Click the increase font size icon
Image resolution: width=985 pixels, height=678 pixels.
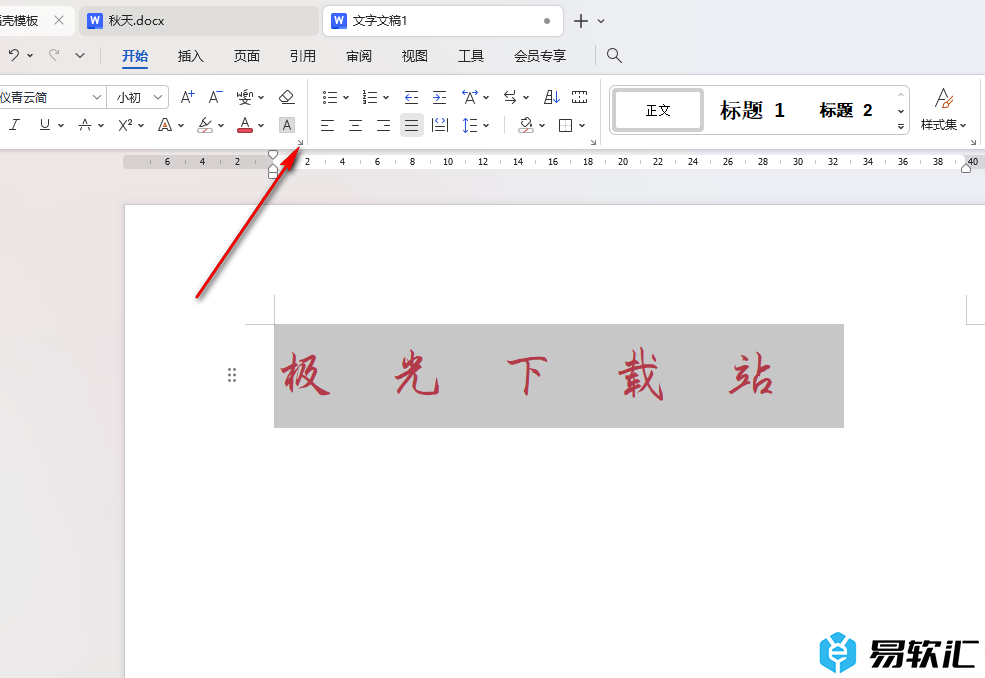[x=187, y=97]
